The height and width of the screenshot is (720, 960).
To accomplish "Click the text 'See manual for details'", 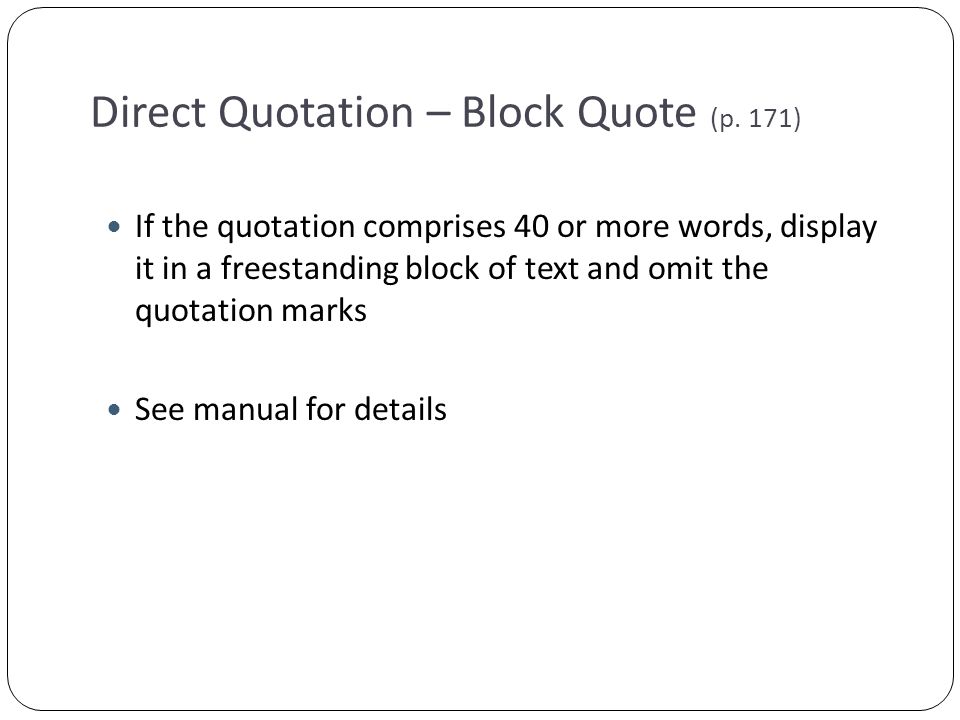I will pyautogui.click(x=290, y=409).
